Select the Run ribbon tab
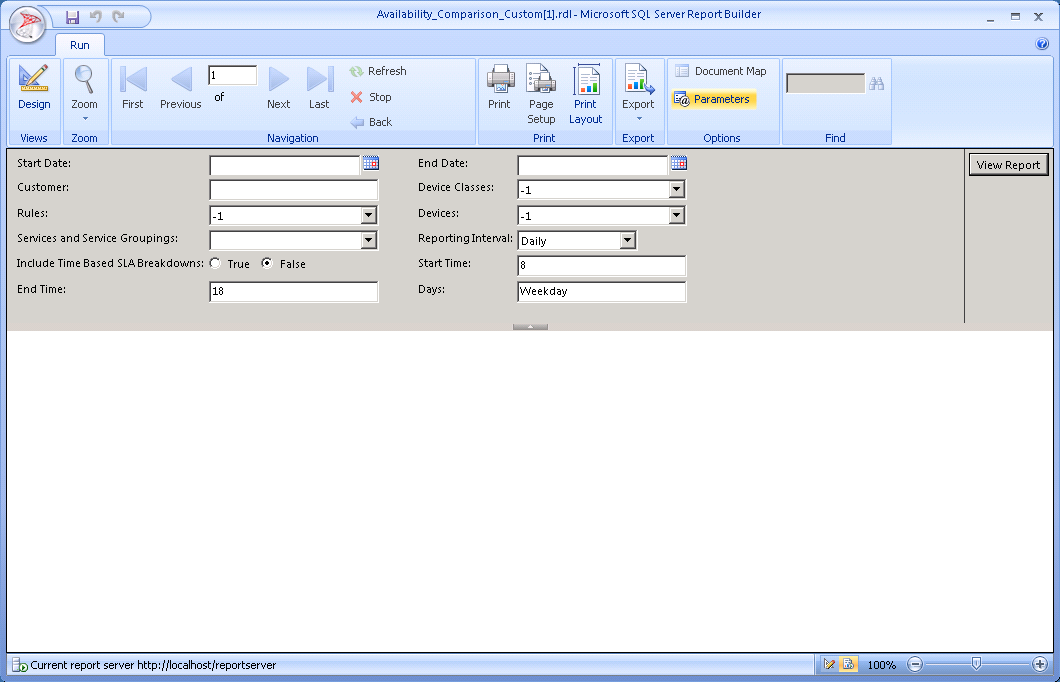 tap(80, 45)
